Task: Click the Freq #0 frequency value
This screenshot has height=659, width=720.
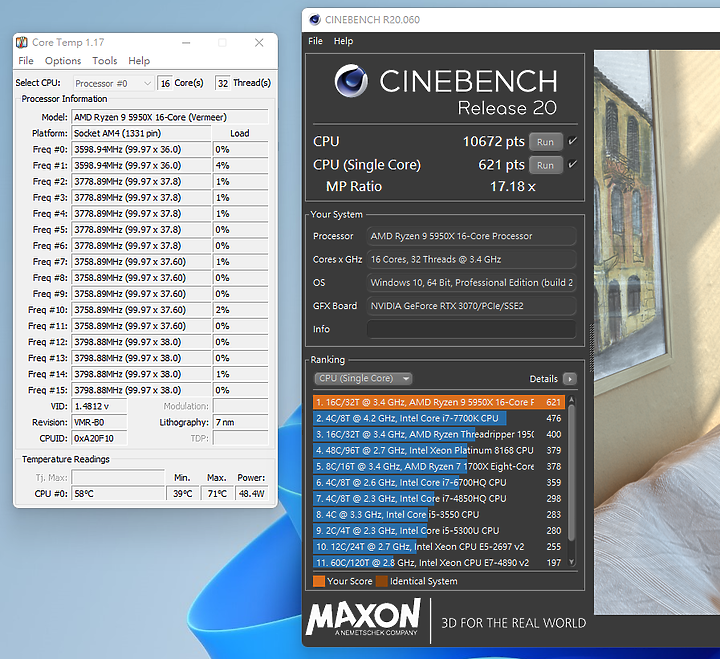Action: pyautogui.click(x=141, y=149)
